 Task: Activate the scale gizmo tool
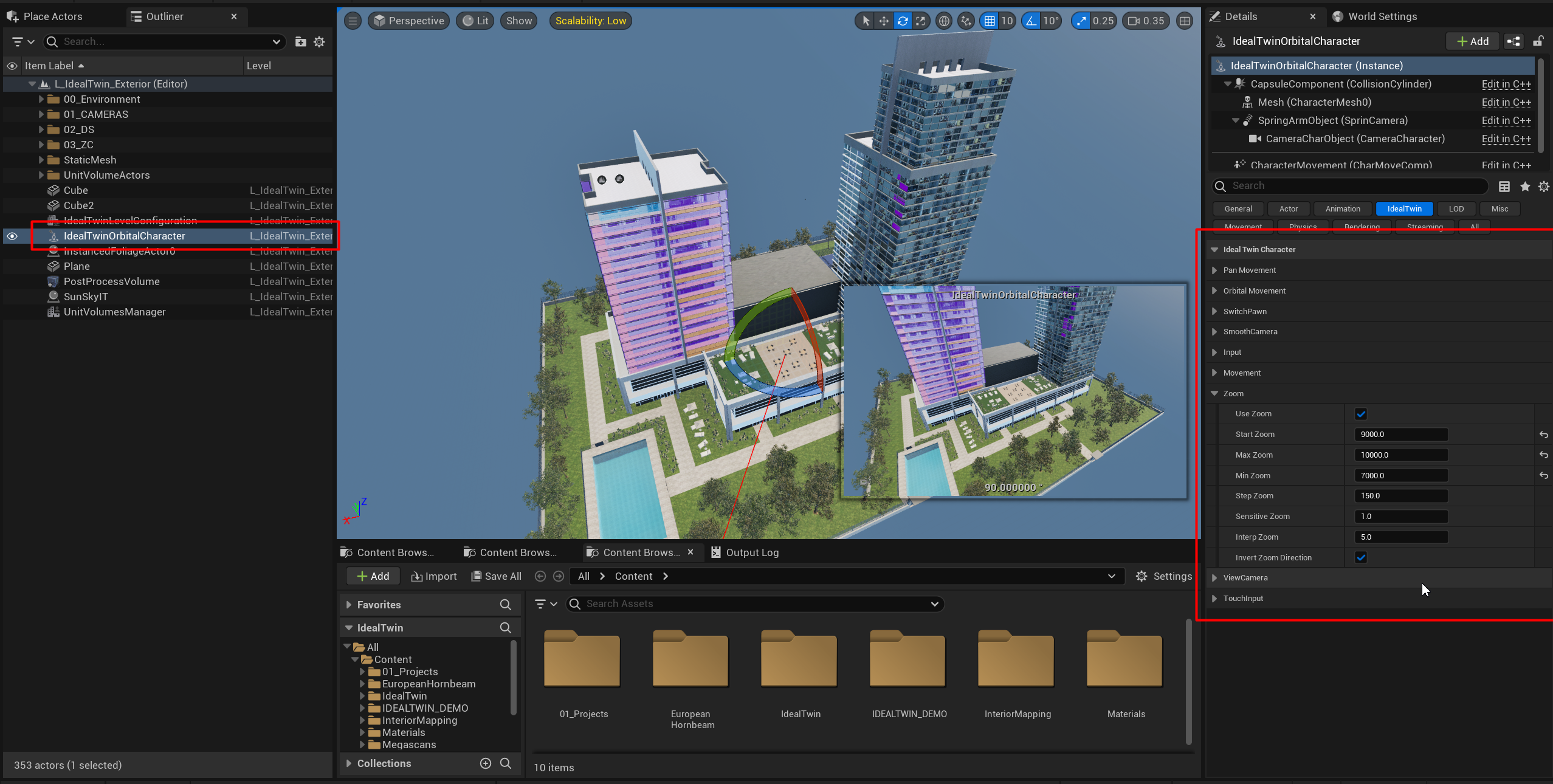click(x=921, y=21)
